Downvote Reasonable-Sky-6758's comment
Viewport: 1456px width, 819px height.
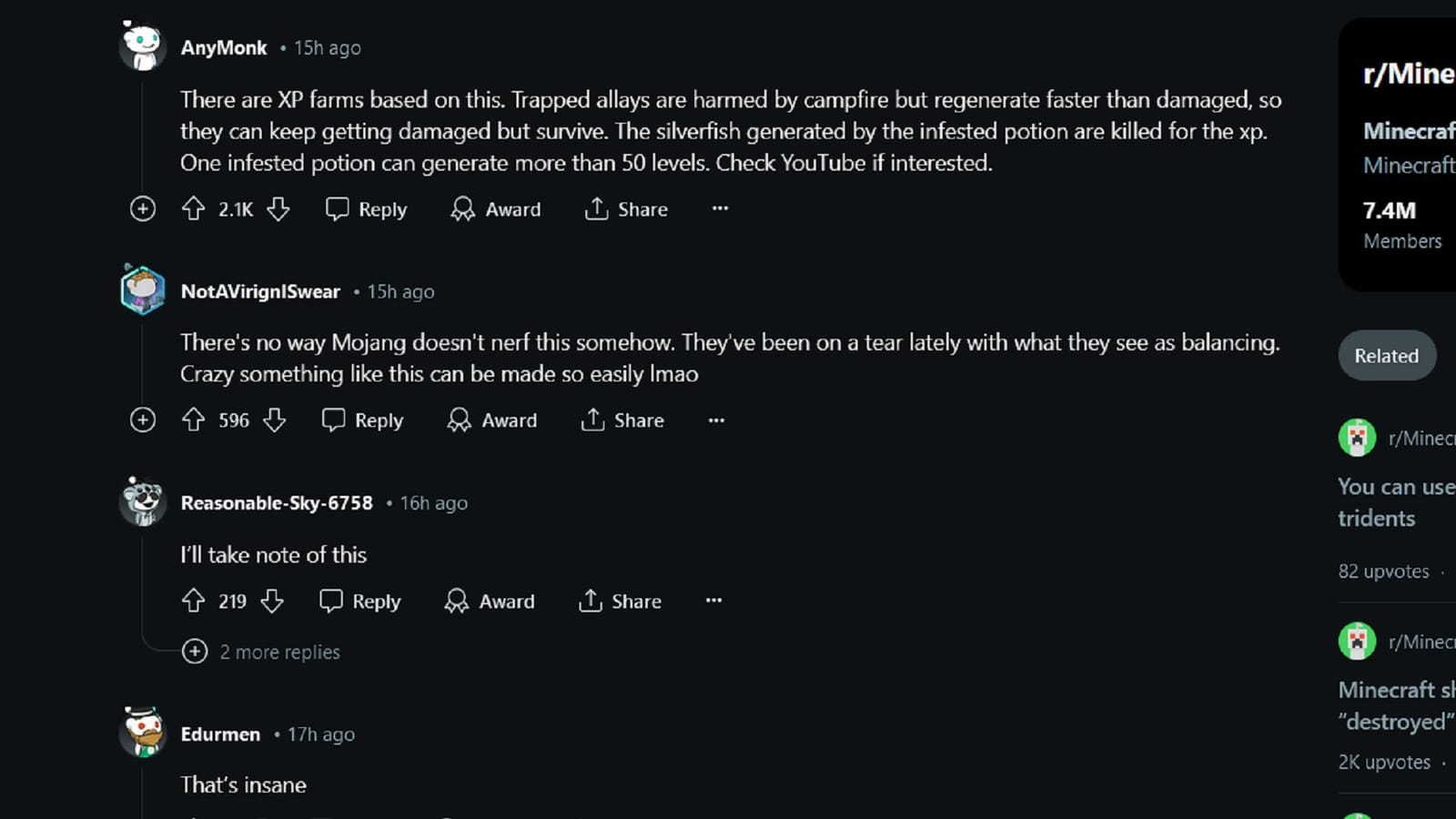pos(272,601)
